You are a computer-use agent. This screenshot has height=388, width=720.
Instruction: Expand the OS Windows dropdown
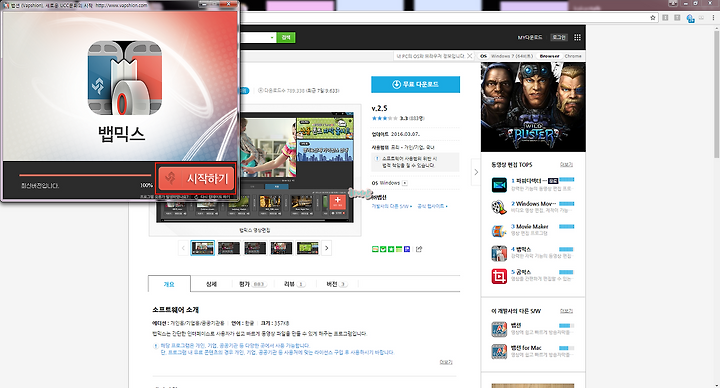[405, 183]
